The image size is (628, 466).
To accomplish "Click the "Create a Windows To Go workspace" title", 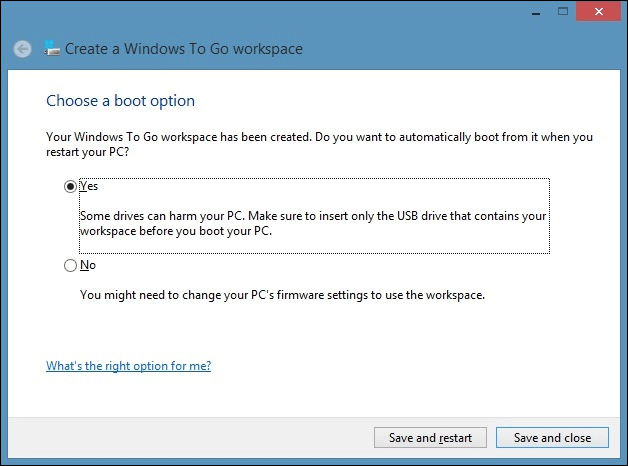I will [183, 48].
